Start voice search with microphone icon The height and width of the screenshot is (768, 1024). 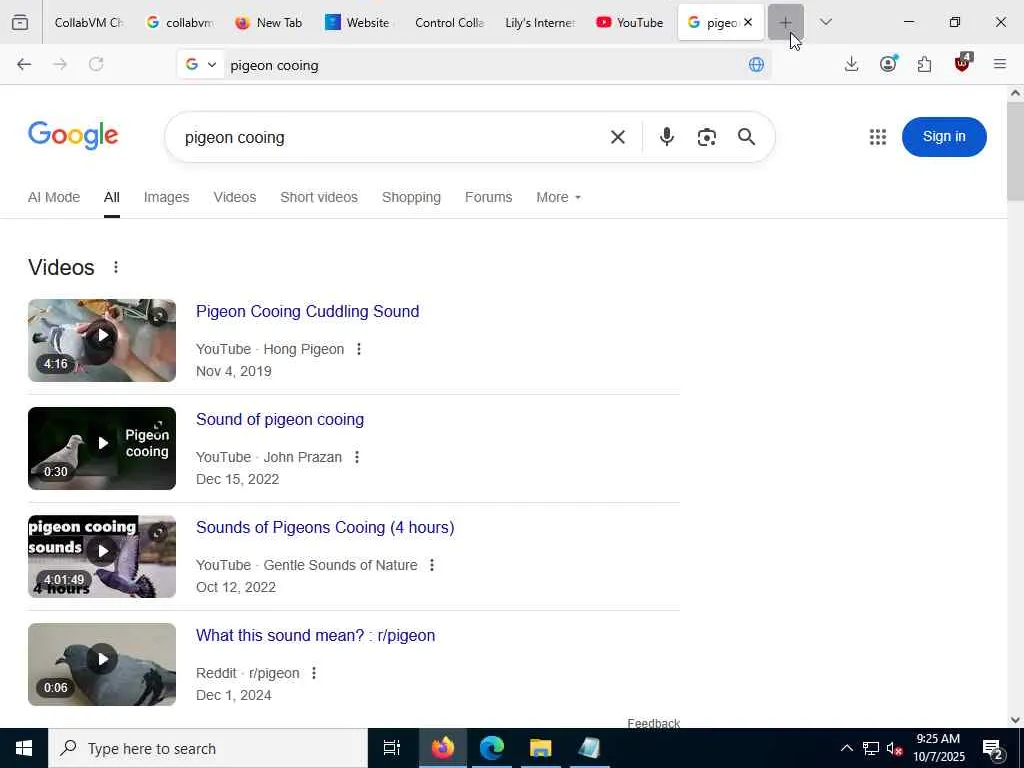[666, 136]
